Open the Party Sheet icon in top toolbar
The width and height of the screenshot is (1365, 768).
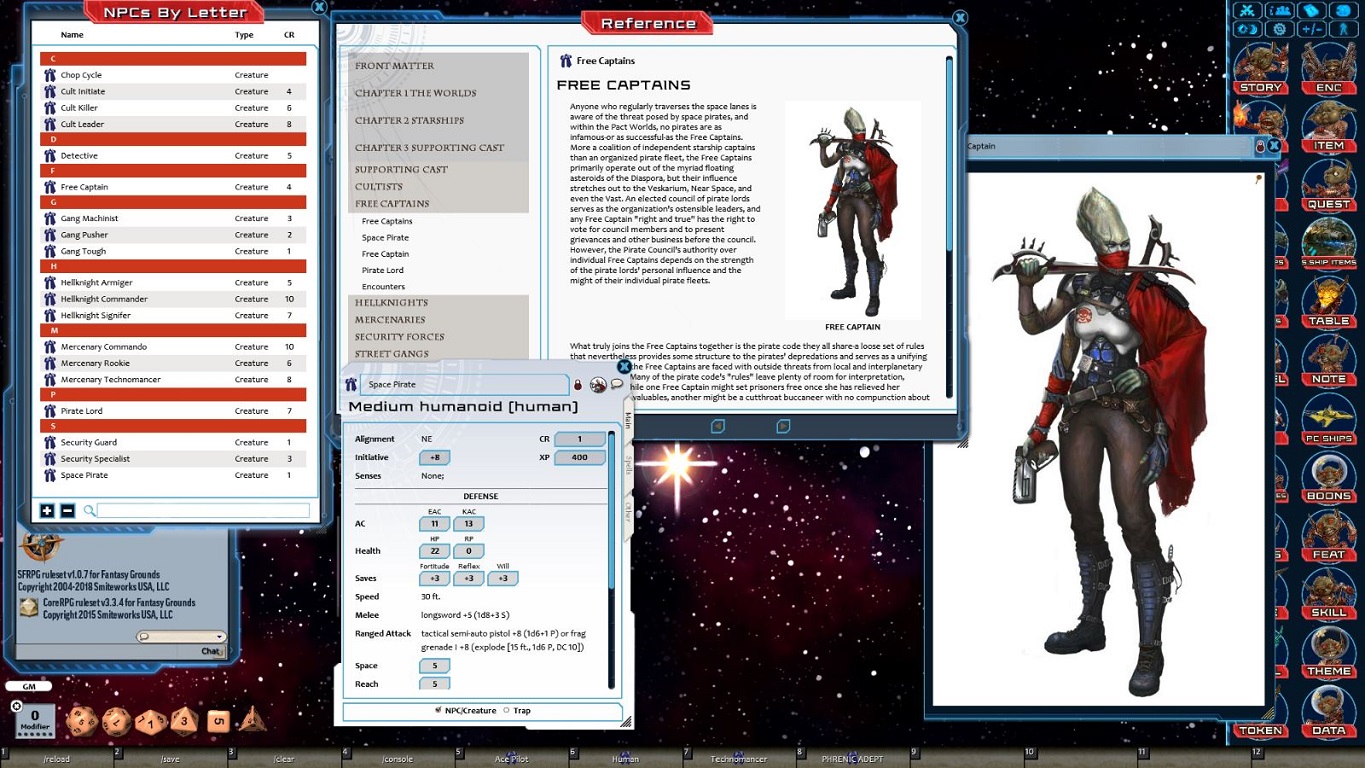tap(1282, 10)
